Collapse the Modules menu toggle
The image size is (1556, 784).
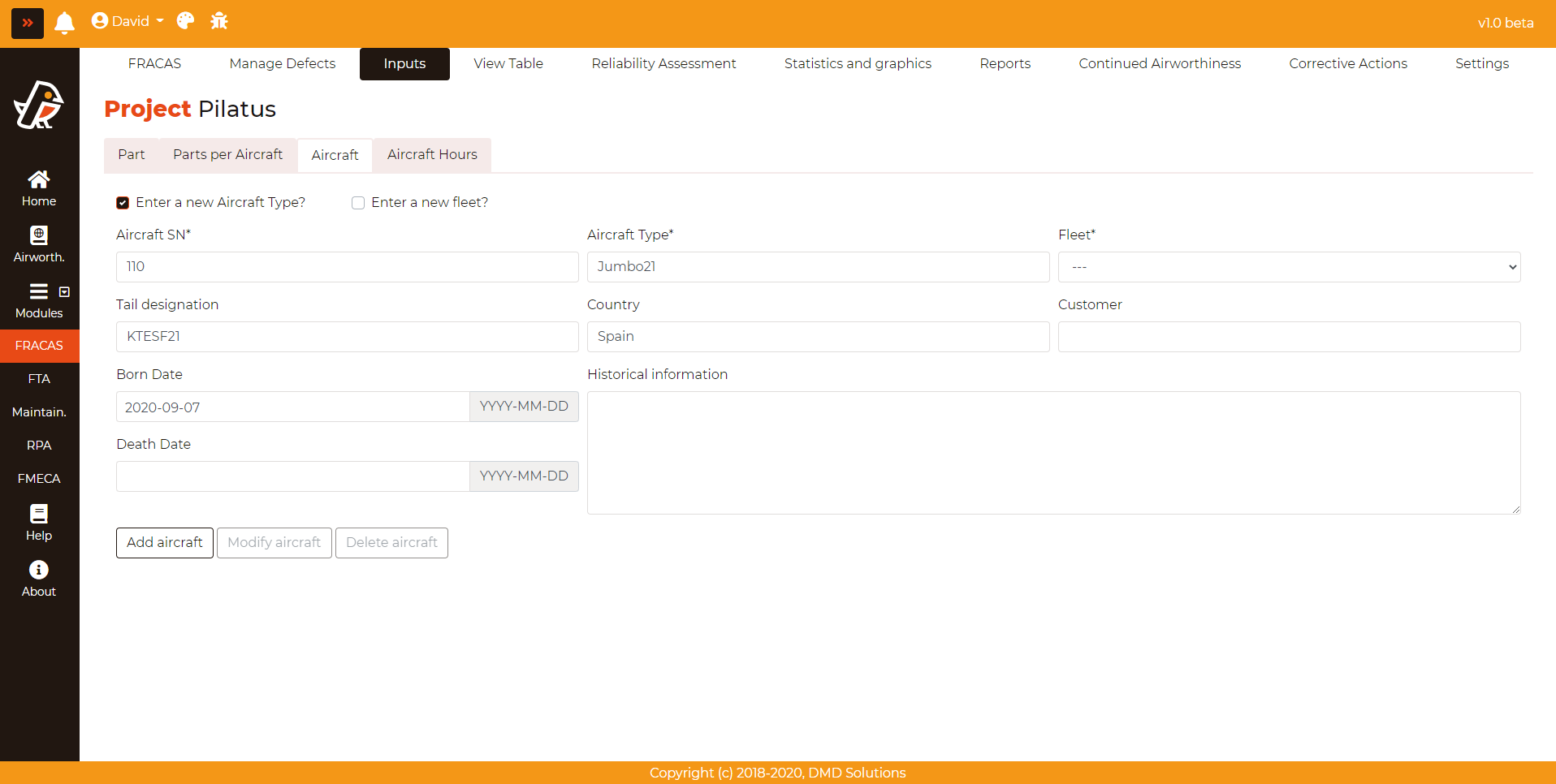(x=64, y=292)
